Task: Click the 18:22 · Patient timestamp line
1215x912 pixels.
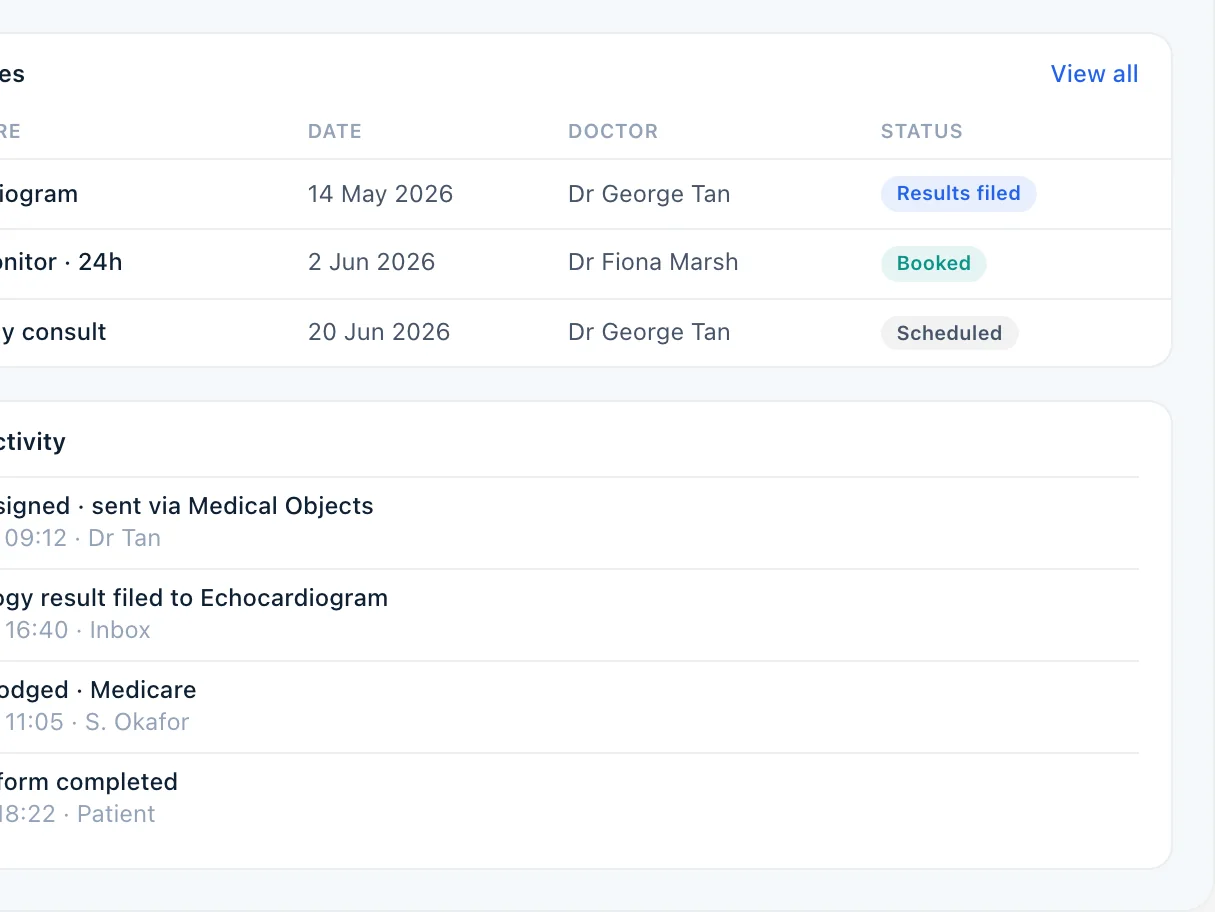Action: [x=78, y=814]
